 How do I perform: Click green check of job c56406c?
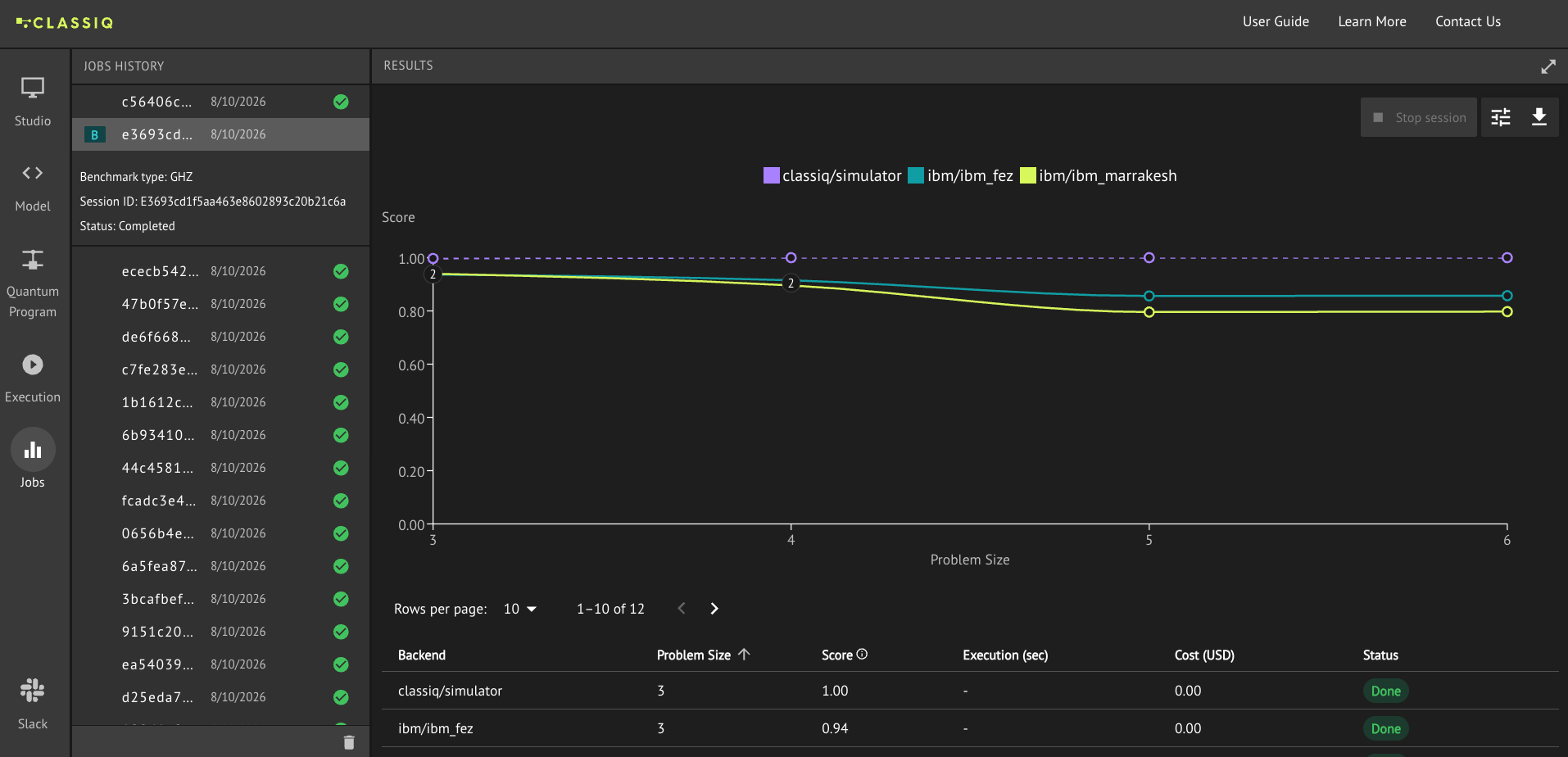point(341,102)
